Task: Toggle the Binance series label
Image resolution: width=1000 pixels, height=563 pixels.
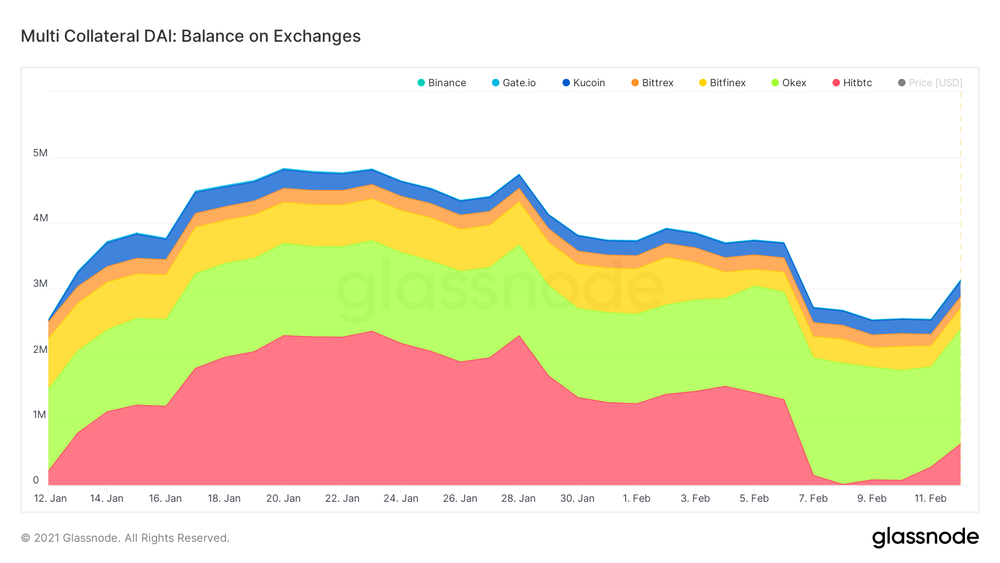Action: [x=447, y=83]
